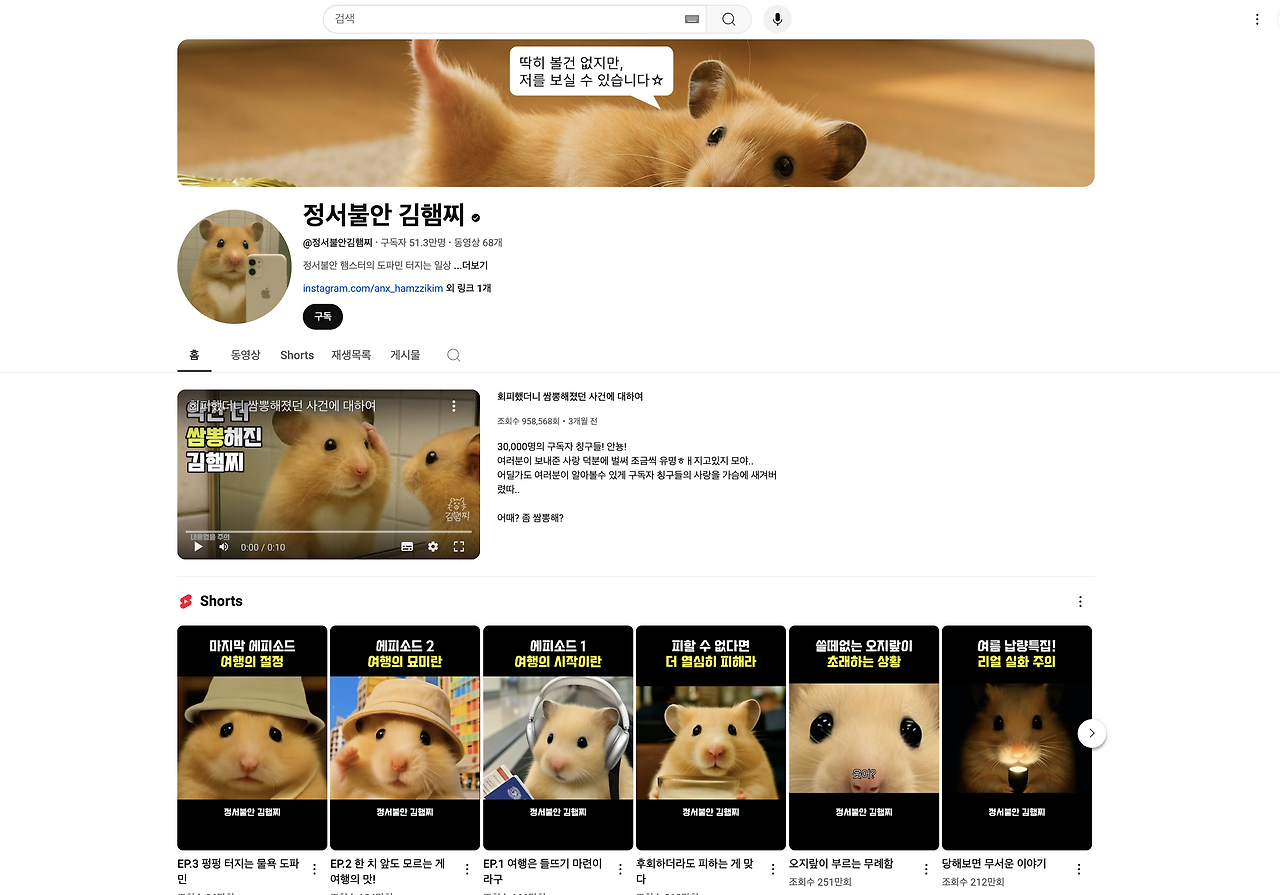1280x895 pixels.
Task: Start a voice search with the microphone icon
Action: coord(777,18)
